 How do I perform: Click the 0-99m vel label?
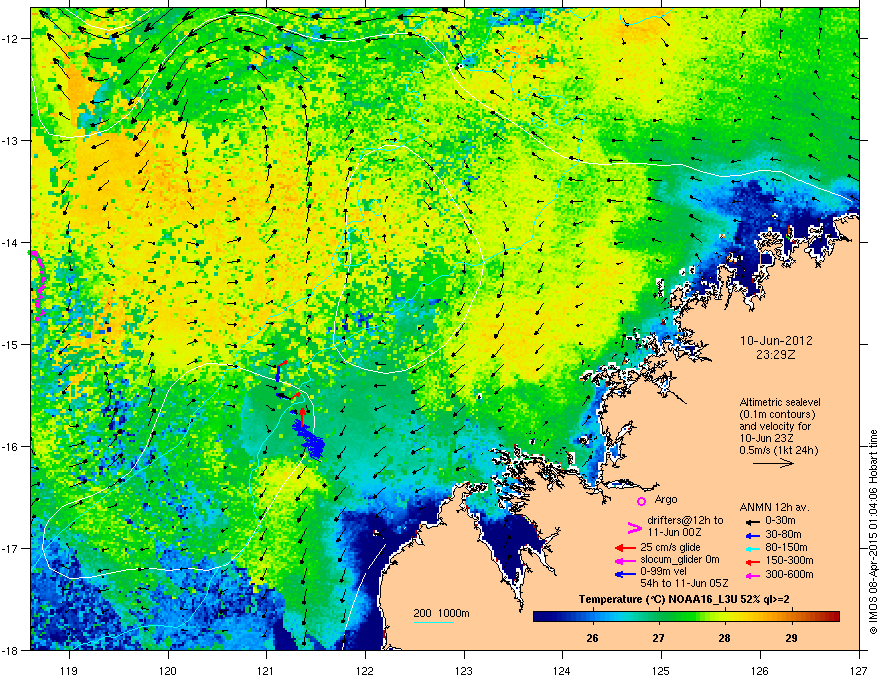[664, 572]
